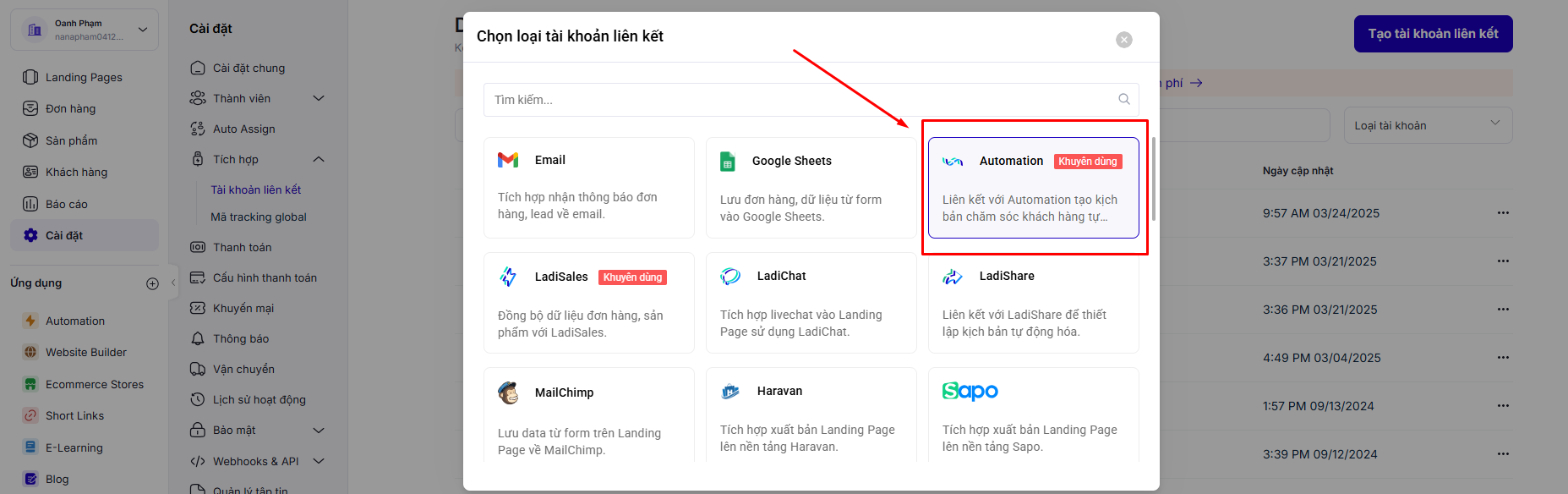Click the Haravan icon
1568x494 pixels.
tap(730, 392)
